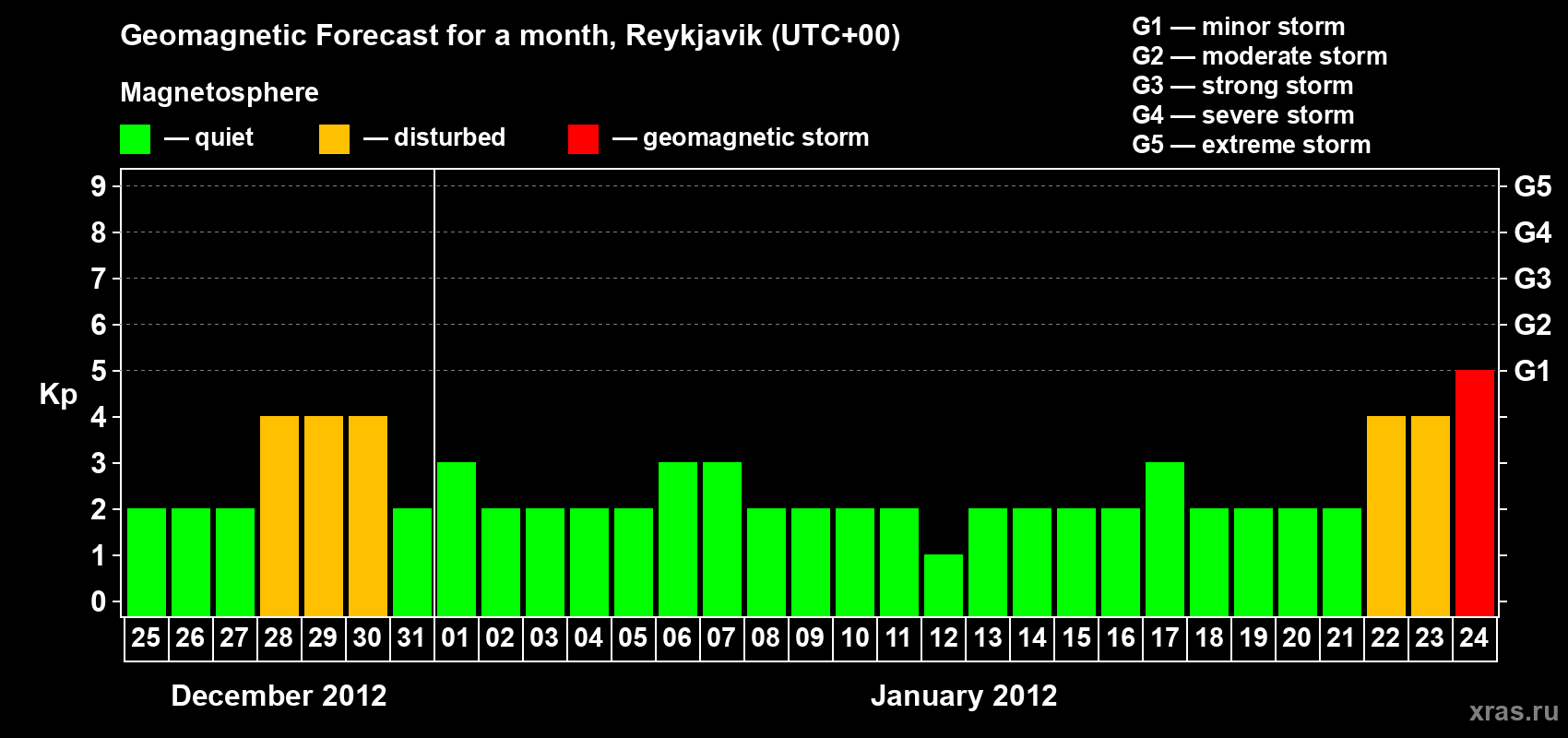The height and width of the screenshot is (738, 1568).
Task: Click the Kp value 0 axis label
Action: [99, 601]
